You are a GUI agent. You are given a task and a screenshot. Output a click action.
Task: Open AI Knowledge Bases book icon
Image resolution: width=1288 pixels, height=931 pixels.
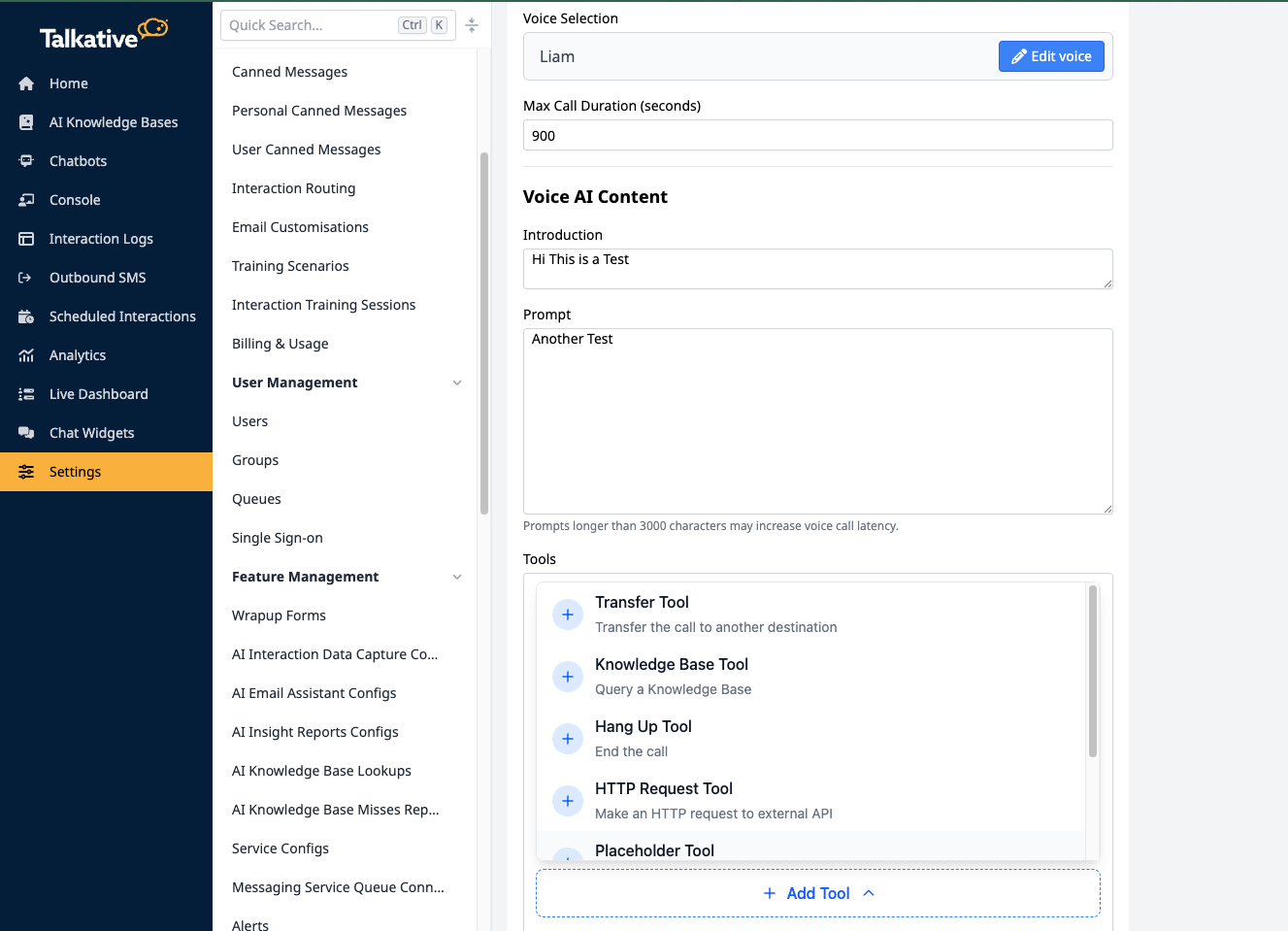click(x=26, y=122)
